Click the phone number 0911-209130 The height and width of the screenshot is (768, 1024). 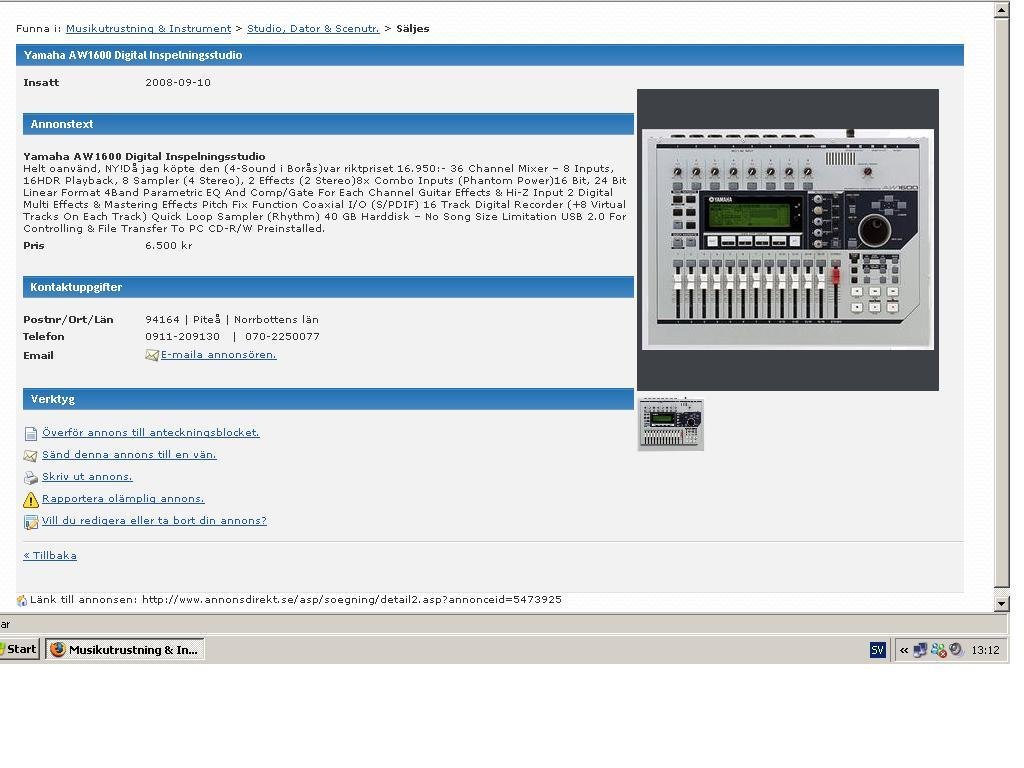182,336
